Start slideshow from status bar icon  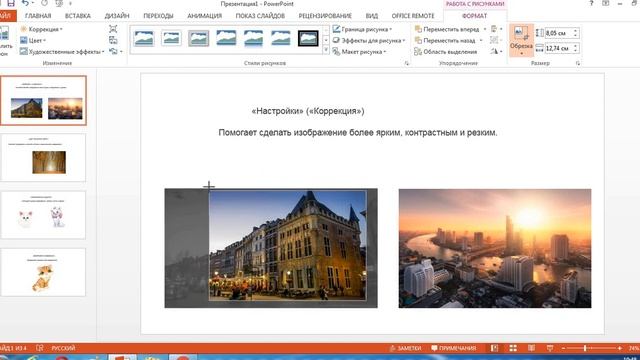pyautogui.click(x=550, y=348)
